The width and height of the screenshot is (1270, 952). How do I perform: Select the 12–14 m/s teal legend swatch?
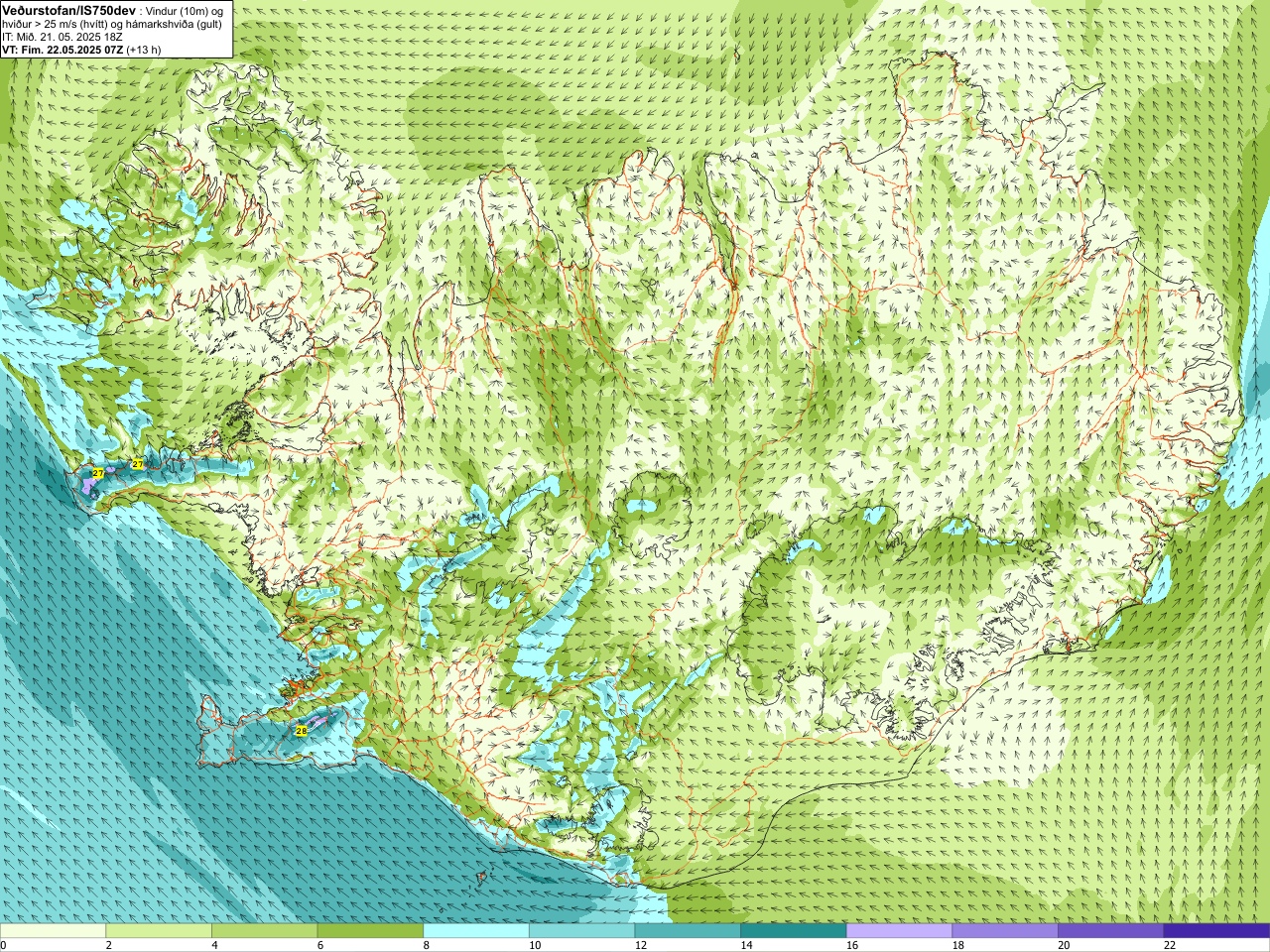coord(688,931)
